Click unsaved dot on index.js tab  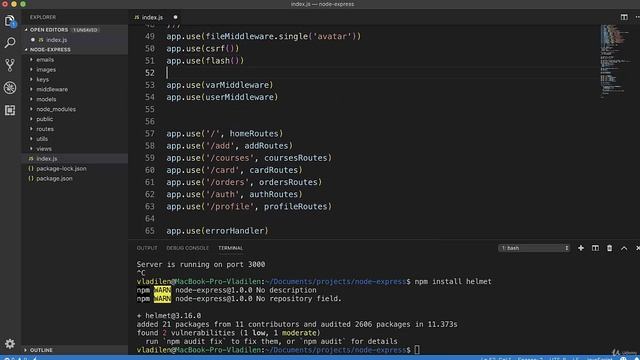point(175,17)
